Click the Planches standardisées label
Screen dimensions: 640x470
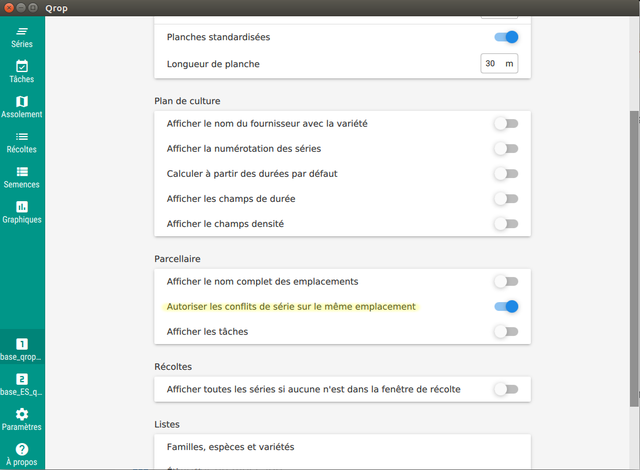(218, 37)
